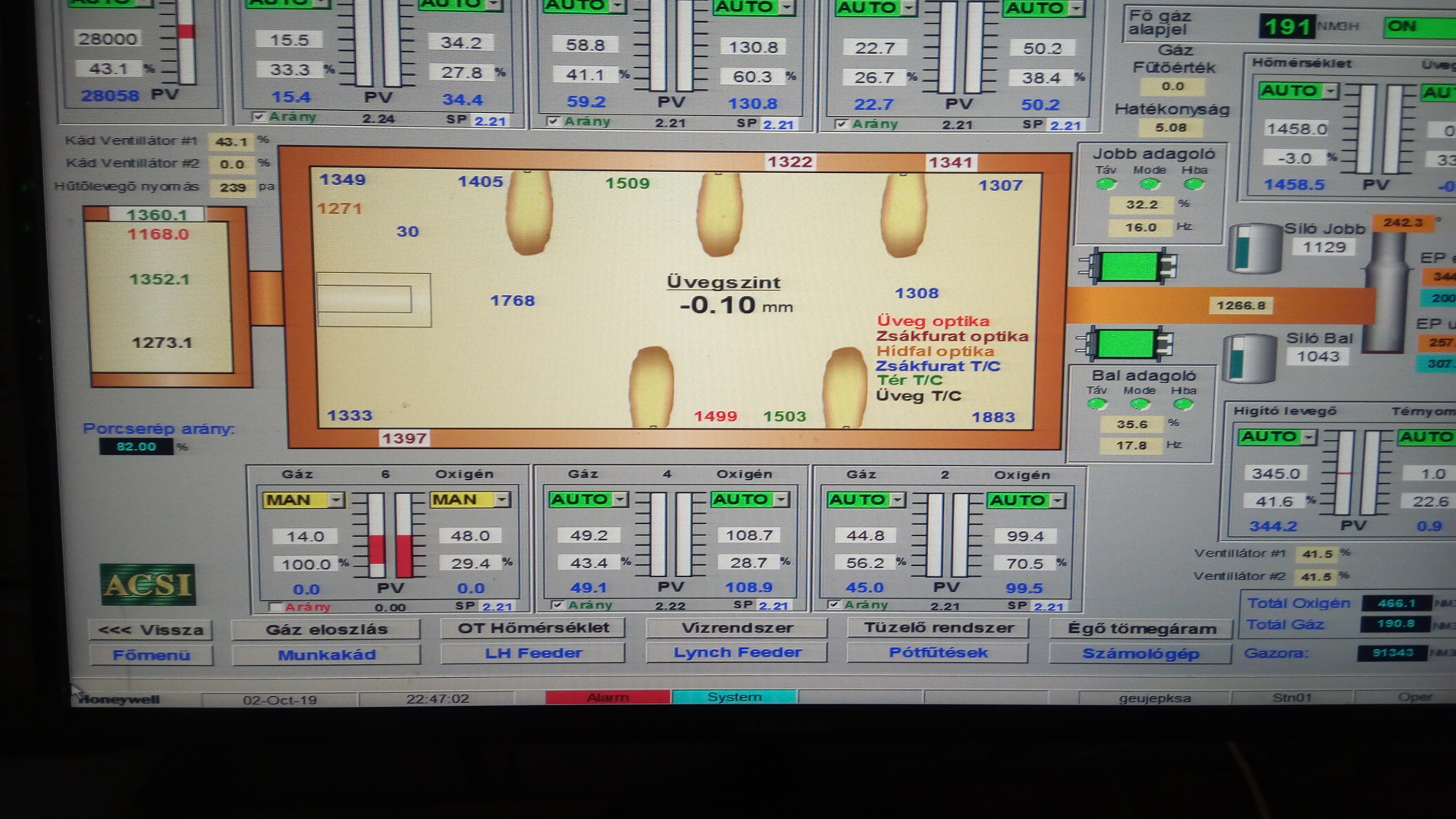Toggle the Arány checkbox under burner 2
This screenshot has width=1456, height=819.
(x=834, y=604)
